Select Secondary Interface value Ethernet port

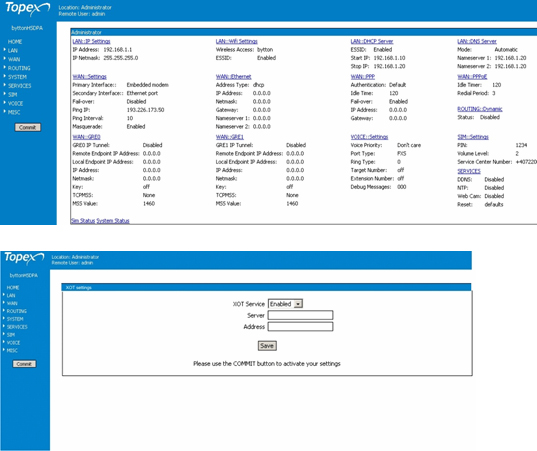click(142, 93)
